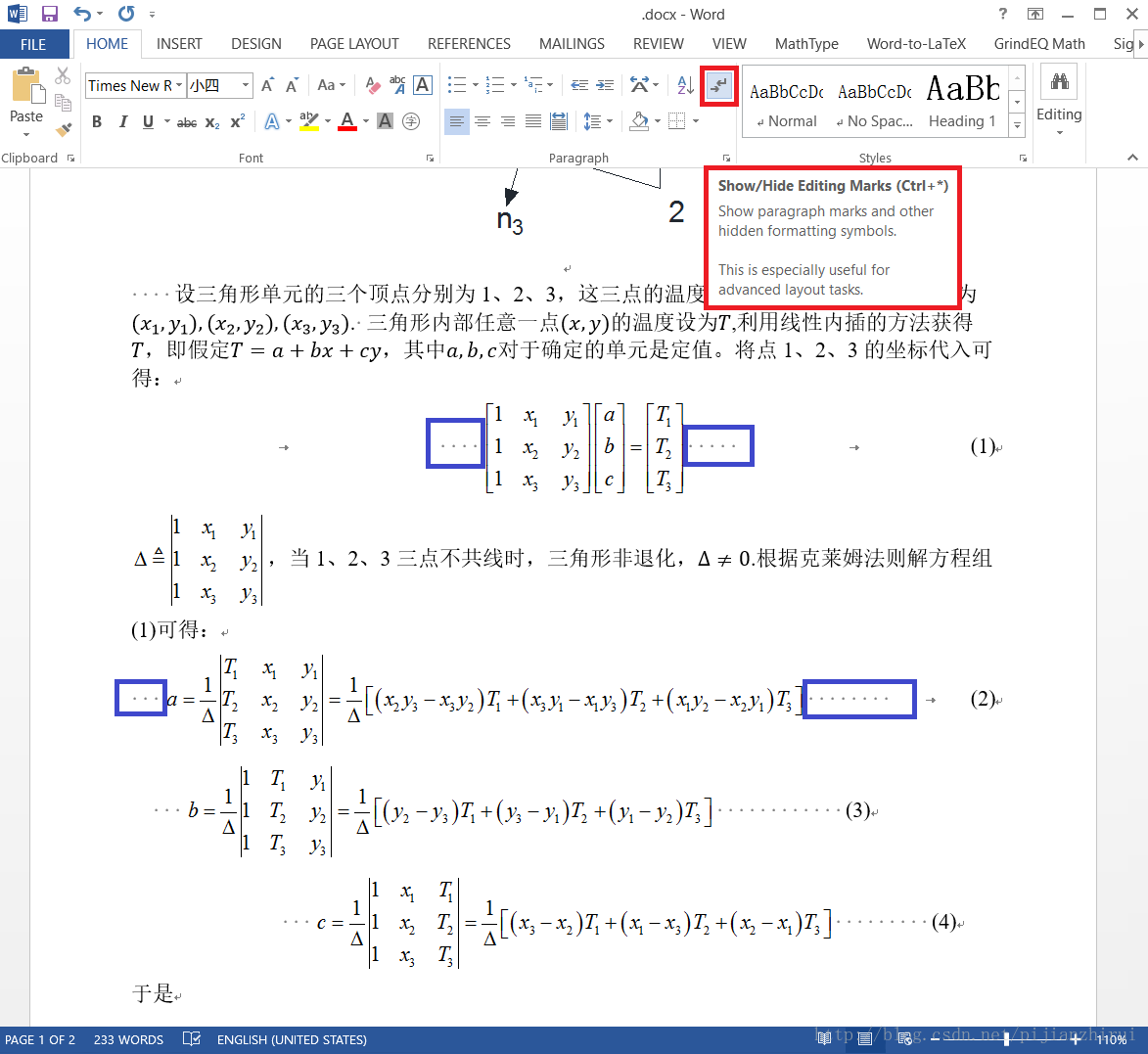Toggle Align Right paragraph alignment

coord(508,121)
